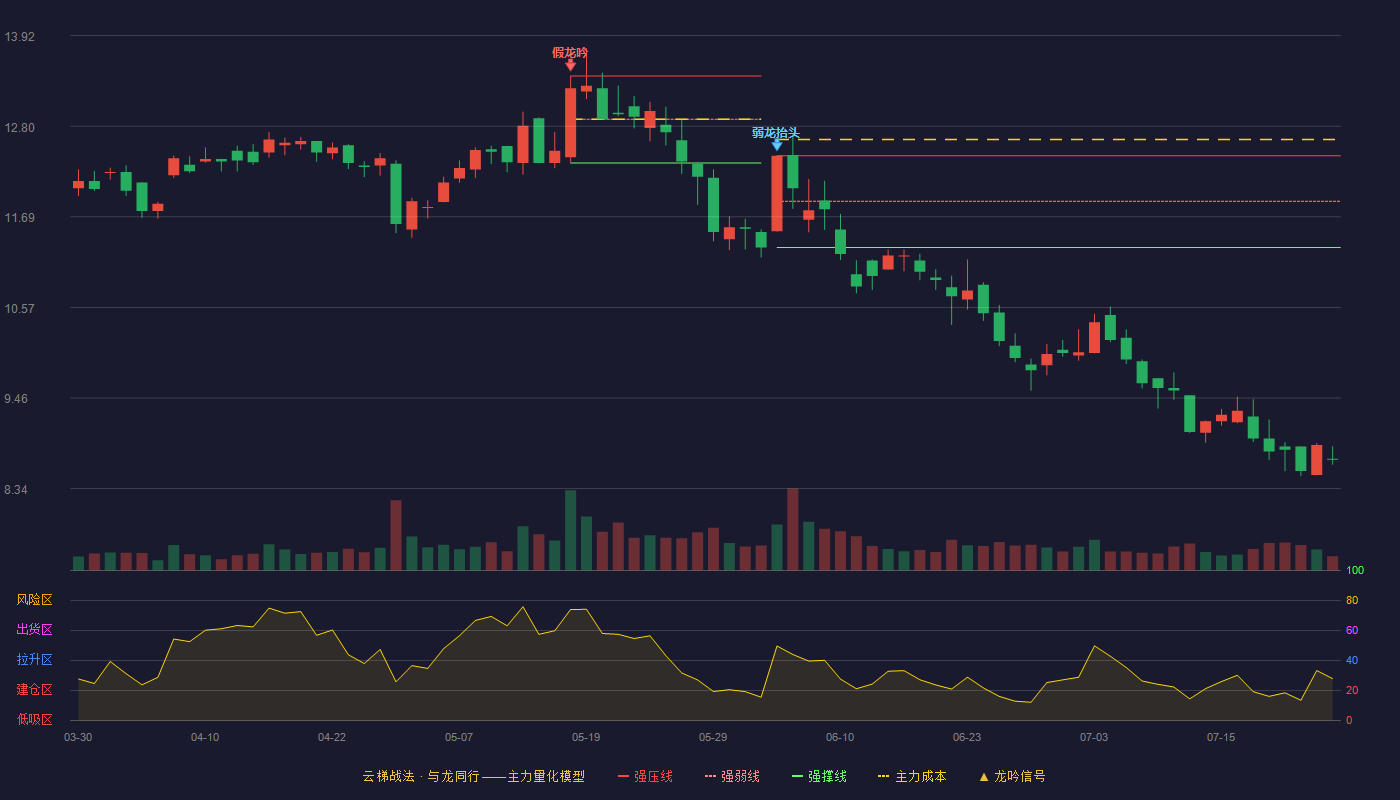This screenshot has width=1400, height=800.
Task: Click the 04-10 date axis label
Action: pyautogui.click(x=205, y=737)
